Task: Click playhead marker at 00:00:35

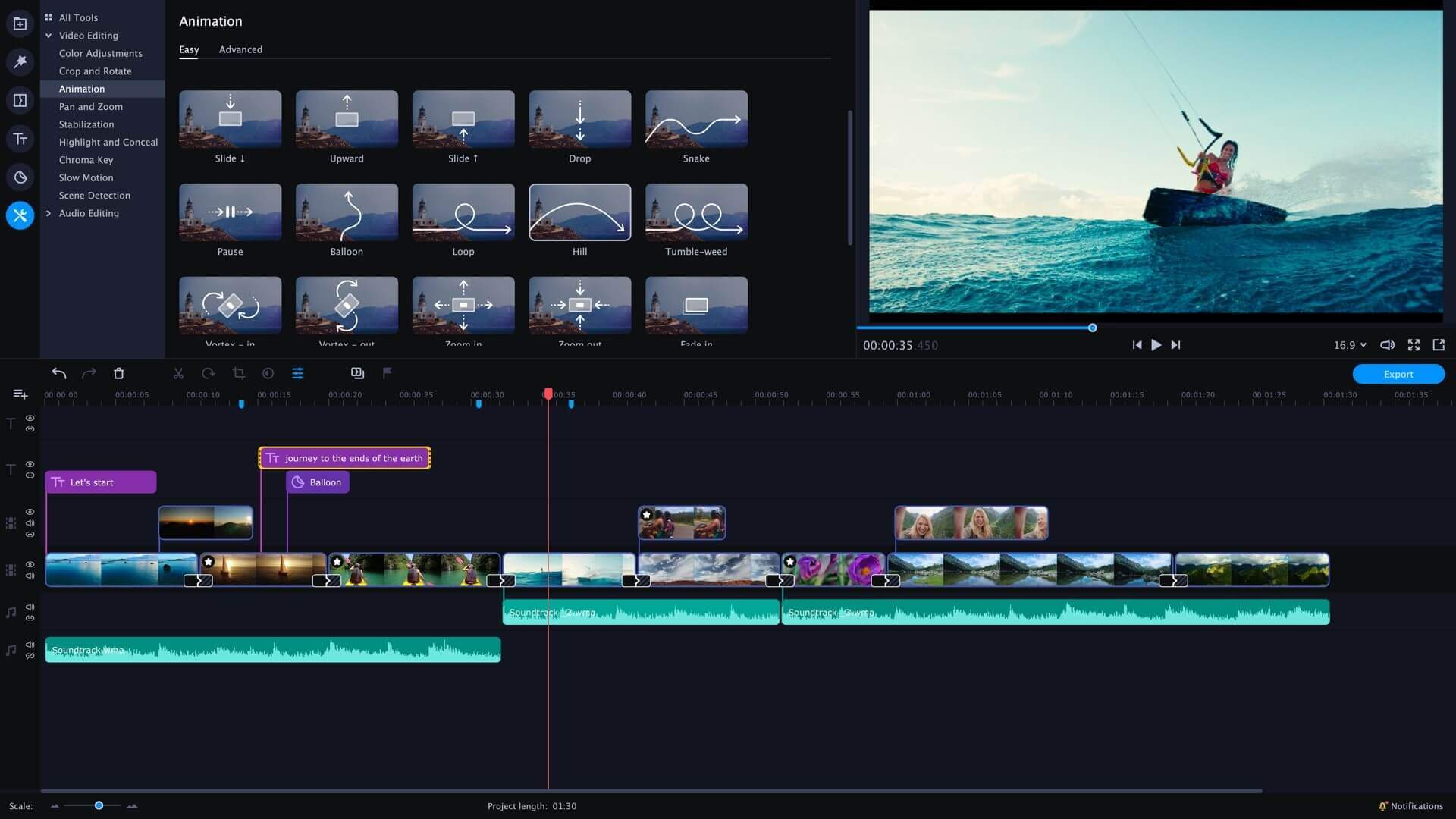Action: (x=548, y=394)
